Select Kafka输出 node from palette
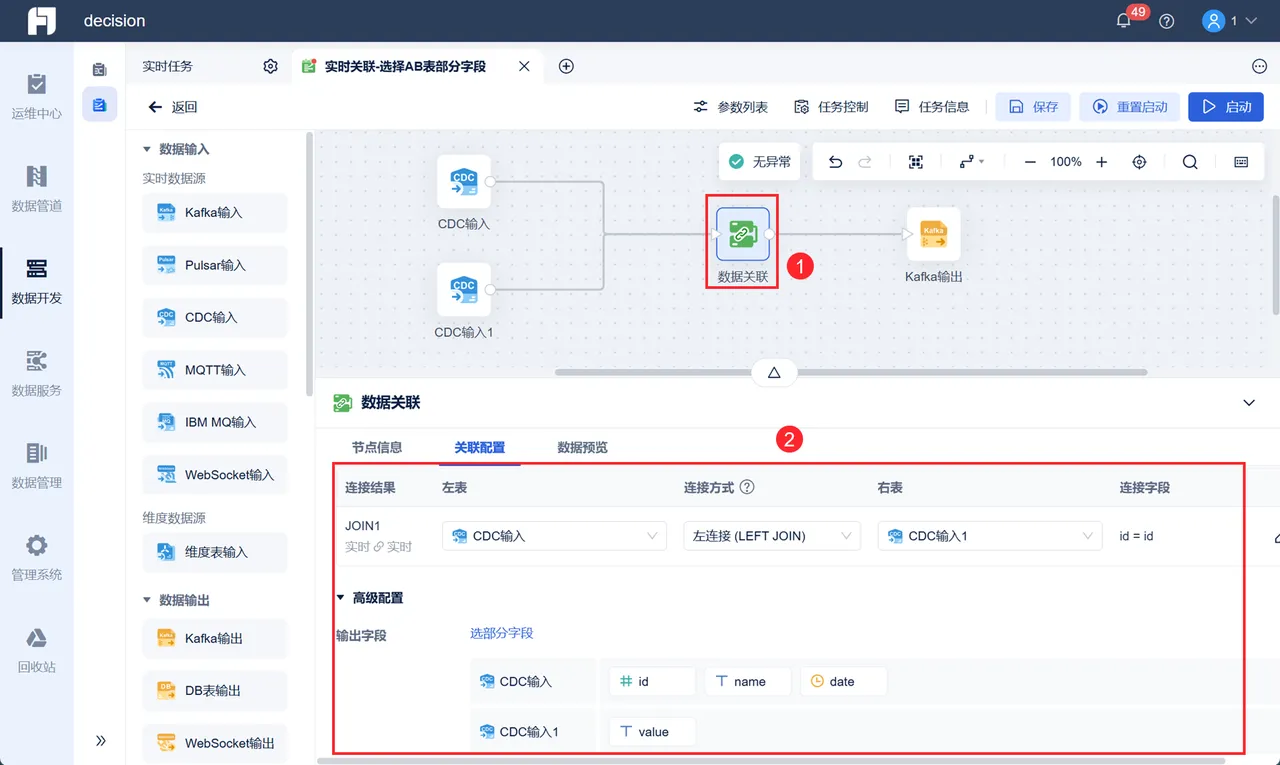Viewport: 1280px width, 765px height. (214, 638)
